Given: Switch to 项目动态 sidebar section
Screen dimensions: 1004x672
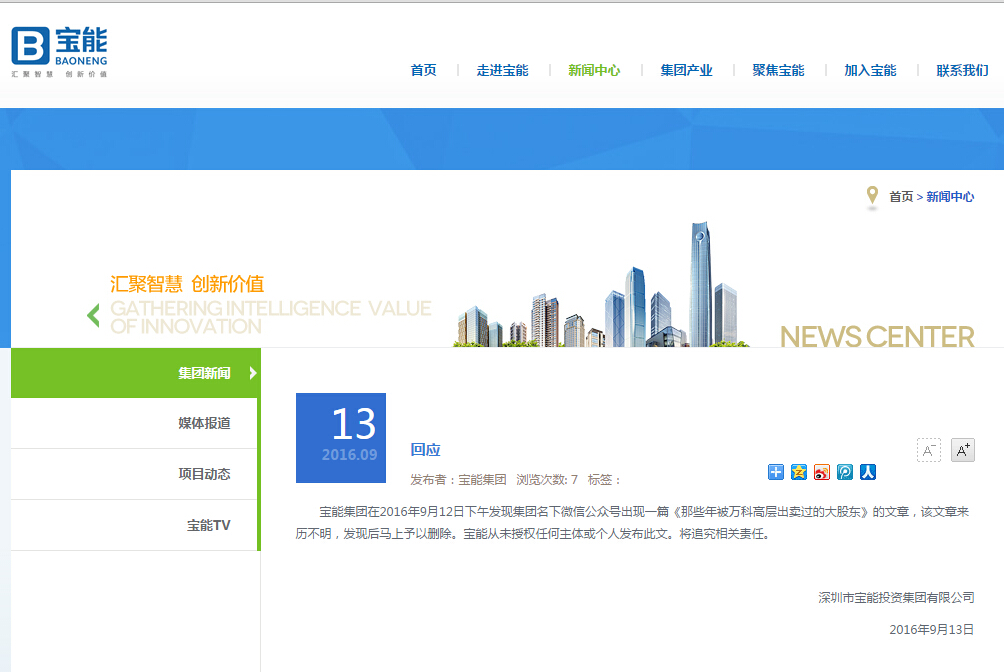Looking at the screenshot, I should pyautogui.click(x=204, y=474).
